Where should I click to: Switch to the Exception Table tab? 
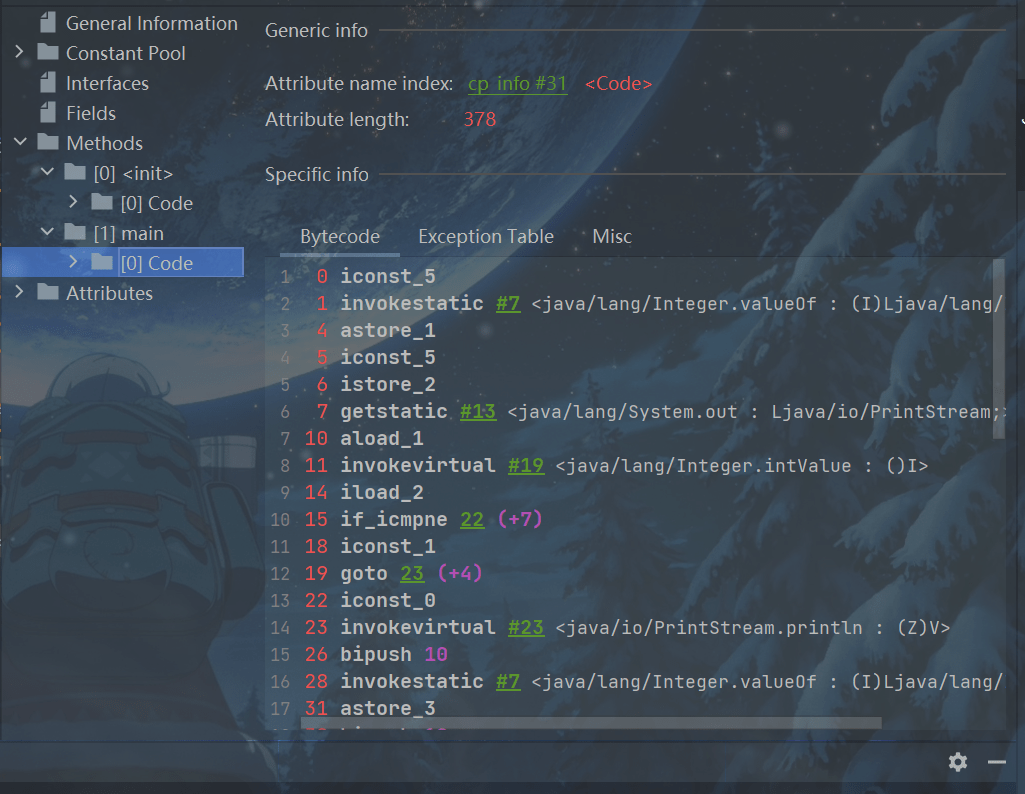point(485,237)
